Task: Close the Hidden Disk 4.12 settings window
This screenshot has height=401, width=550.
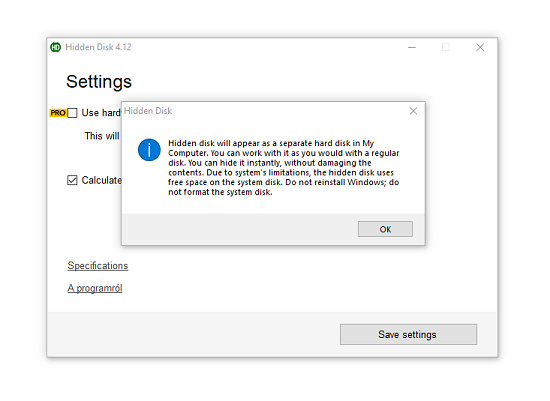Action: tap(480, 47)
